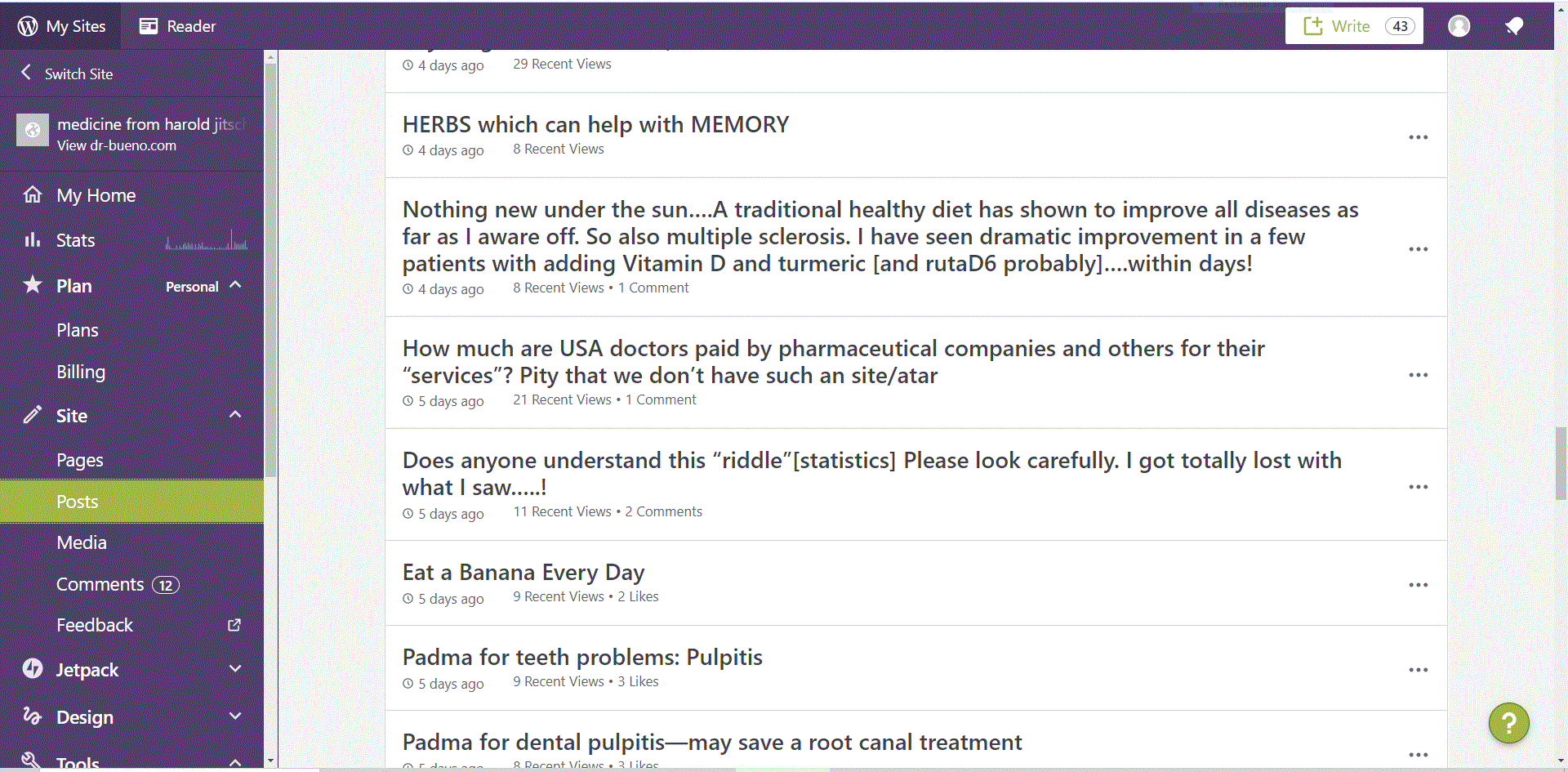This screenshot has height=772, width=1568.
Task: Expand the Jetpack section
Action: click(235, 669)
